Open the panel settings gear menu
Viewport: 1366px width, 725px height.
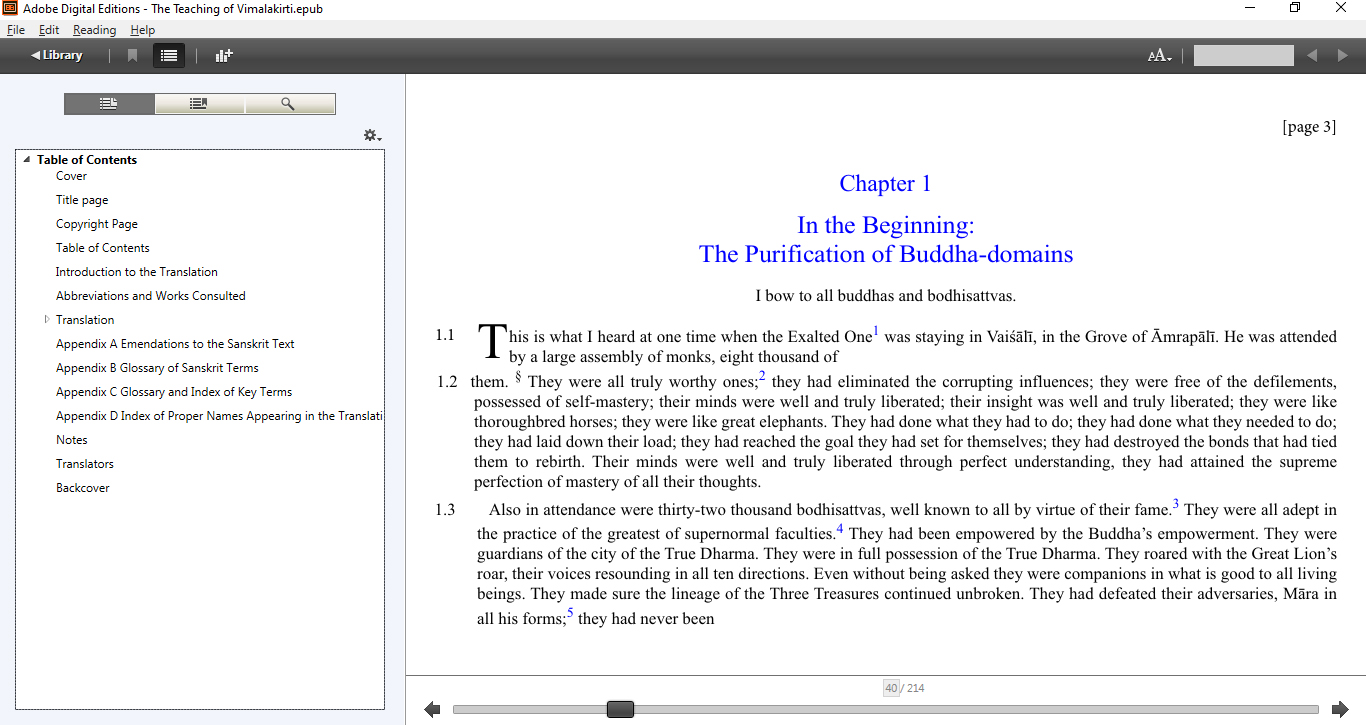[x=372, y=136]
